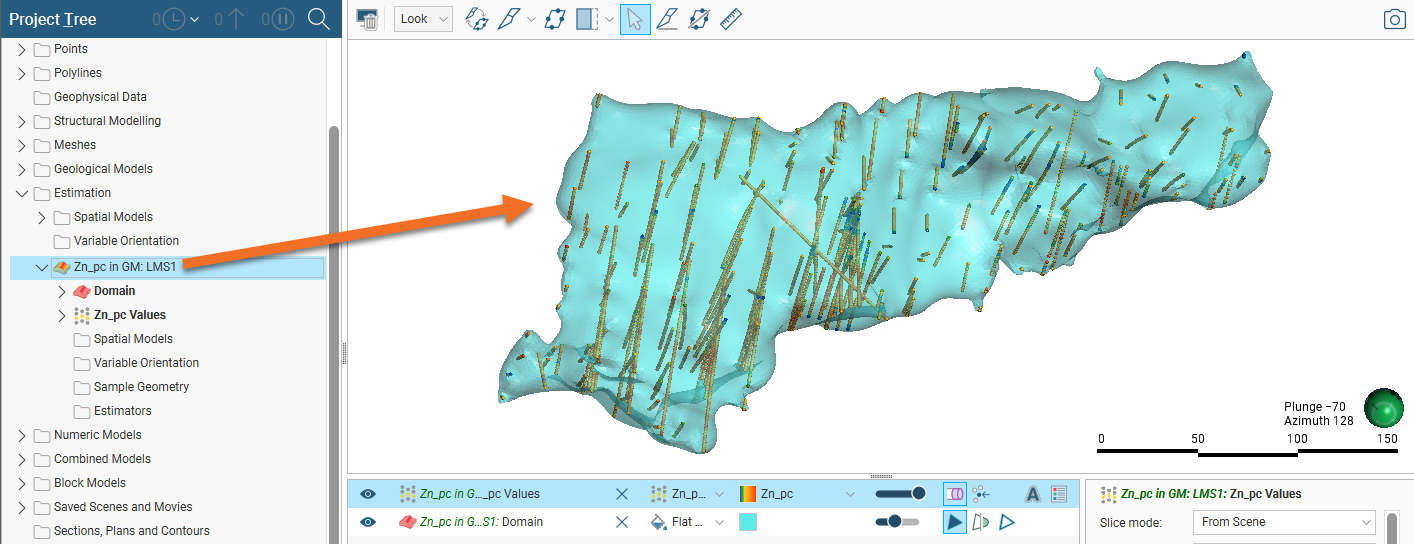This screenshot has width=1414, height=544.
Task: Click the show legend icon for Zn_pc Values
Action: click(x=1060, y=494)
